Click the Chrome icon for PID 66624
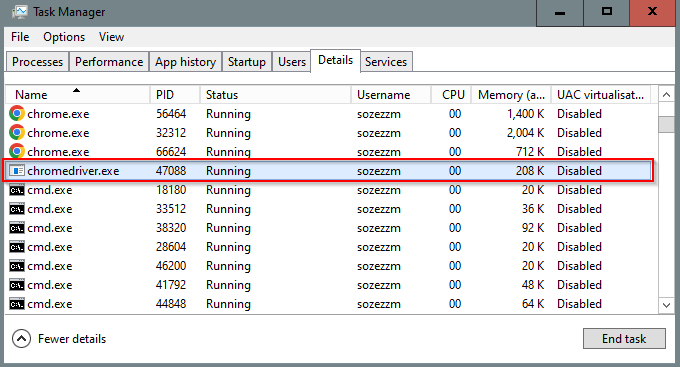 tap(16, 151)
